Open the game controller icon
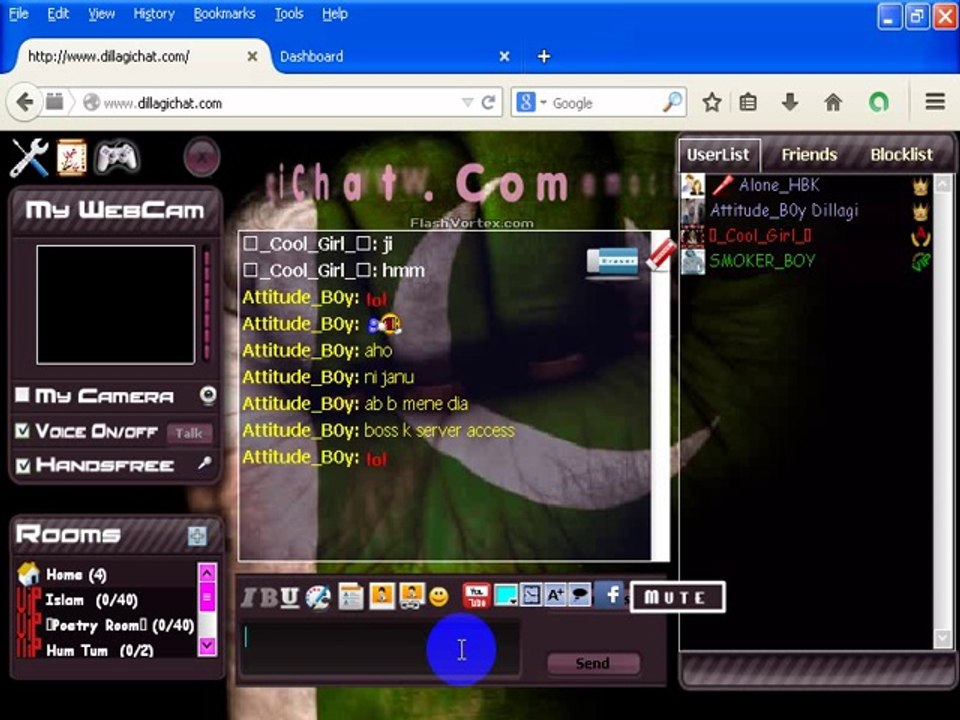 coord(118,157)
